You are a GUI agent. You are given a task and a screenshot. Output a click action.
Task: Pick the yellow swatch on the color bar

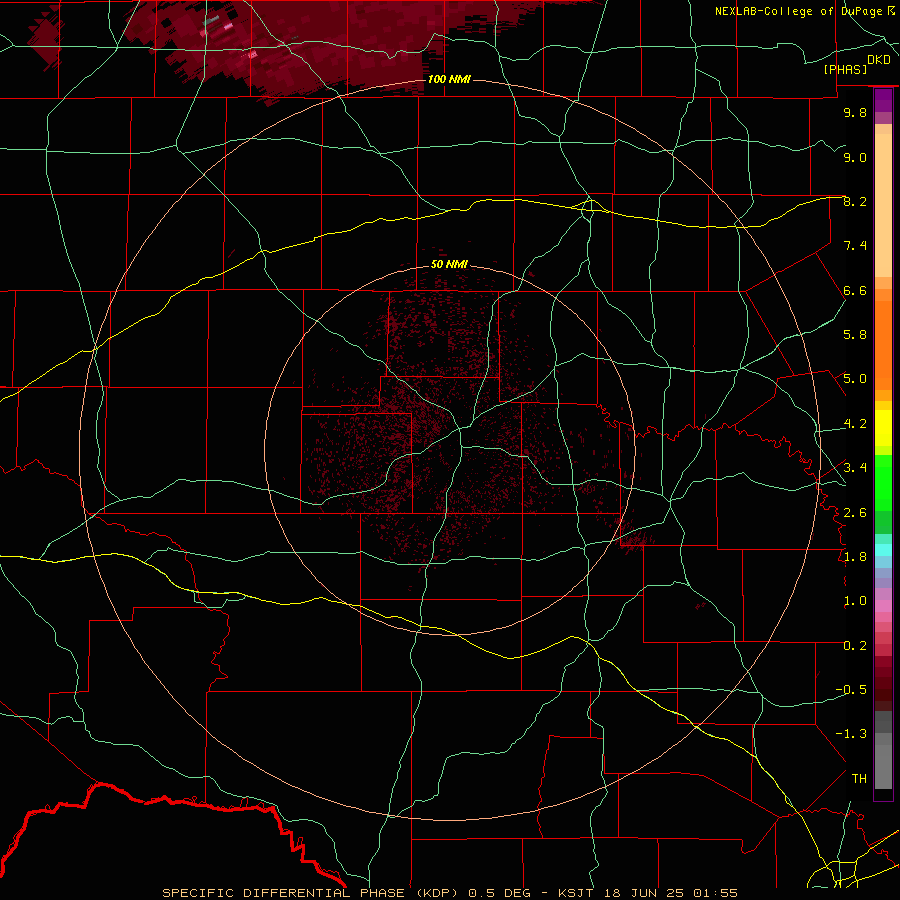(883, 428)
